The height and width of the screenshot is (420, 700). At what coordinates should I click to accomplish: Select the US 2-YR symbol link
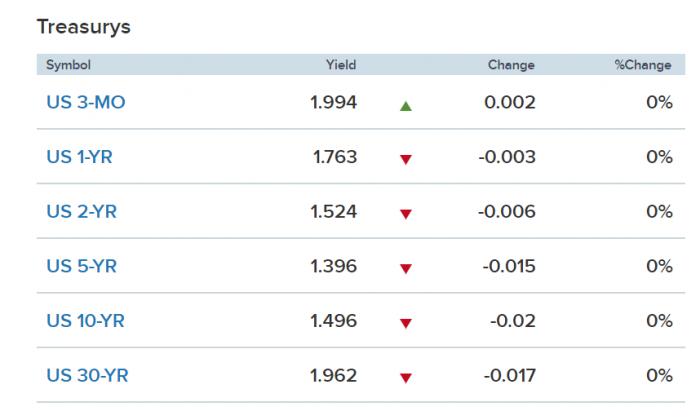point(82,212)
